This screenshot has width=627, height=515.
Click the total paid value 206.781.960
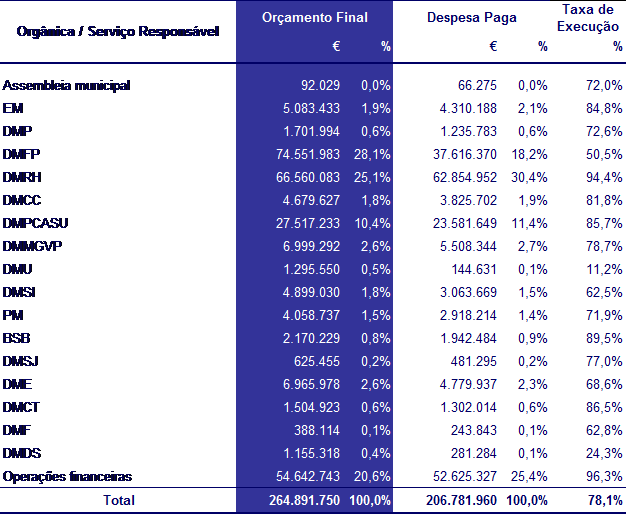point(461,500)
